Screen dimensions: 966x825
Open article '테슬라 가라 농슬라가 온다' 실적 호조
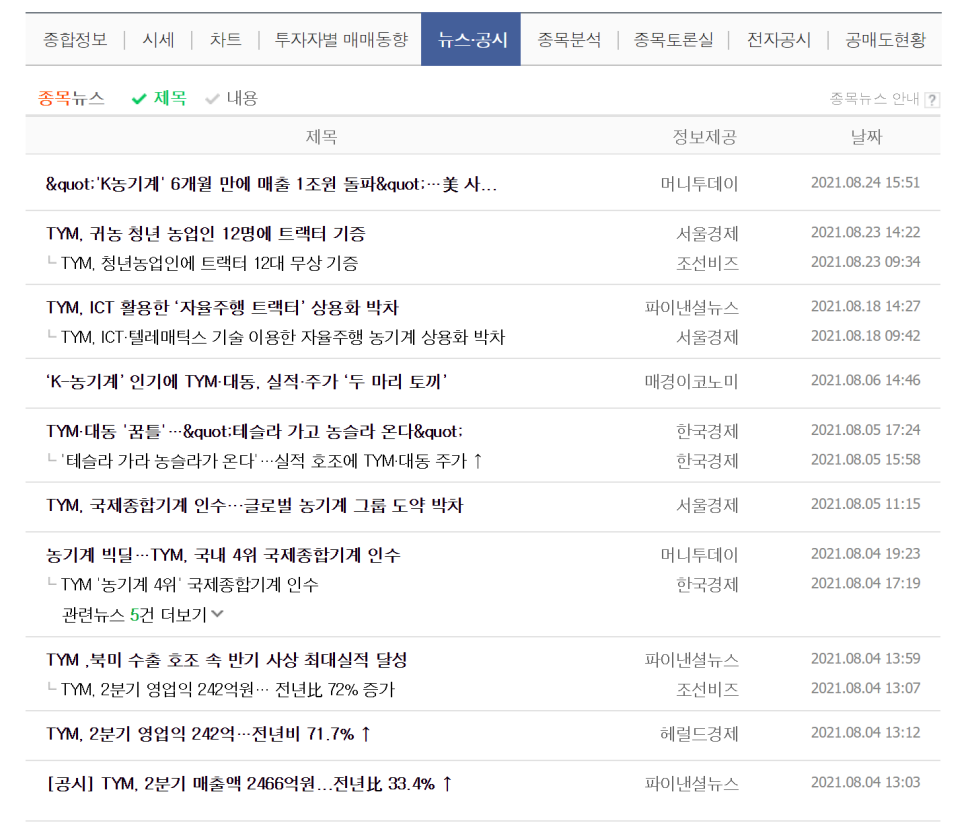click(272, 461)
